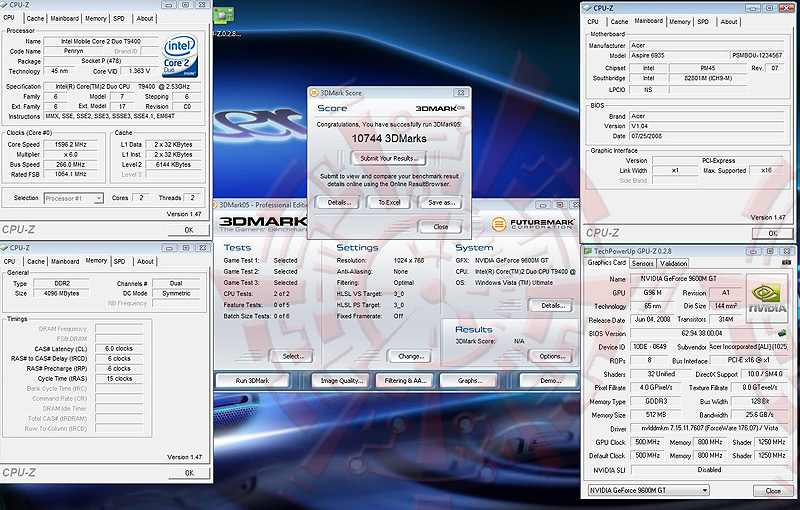Click the To Excel button
This screenshot has width=800, height=510.
click(x=389, y=202)
